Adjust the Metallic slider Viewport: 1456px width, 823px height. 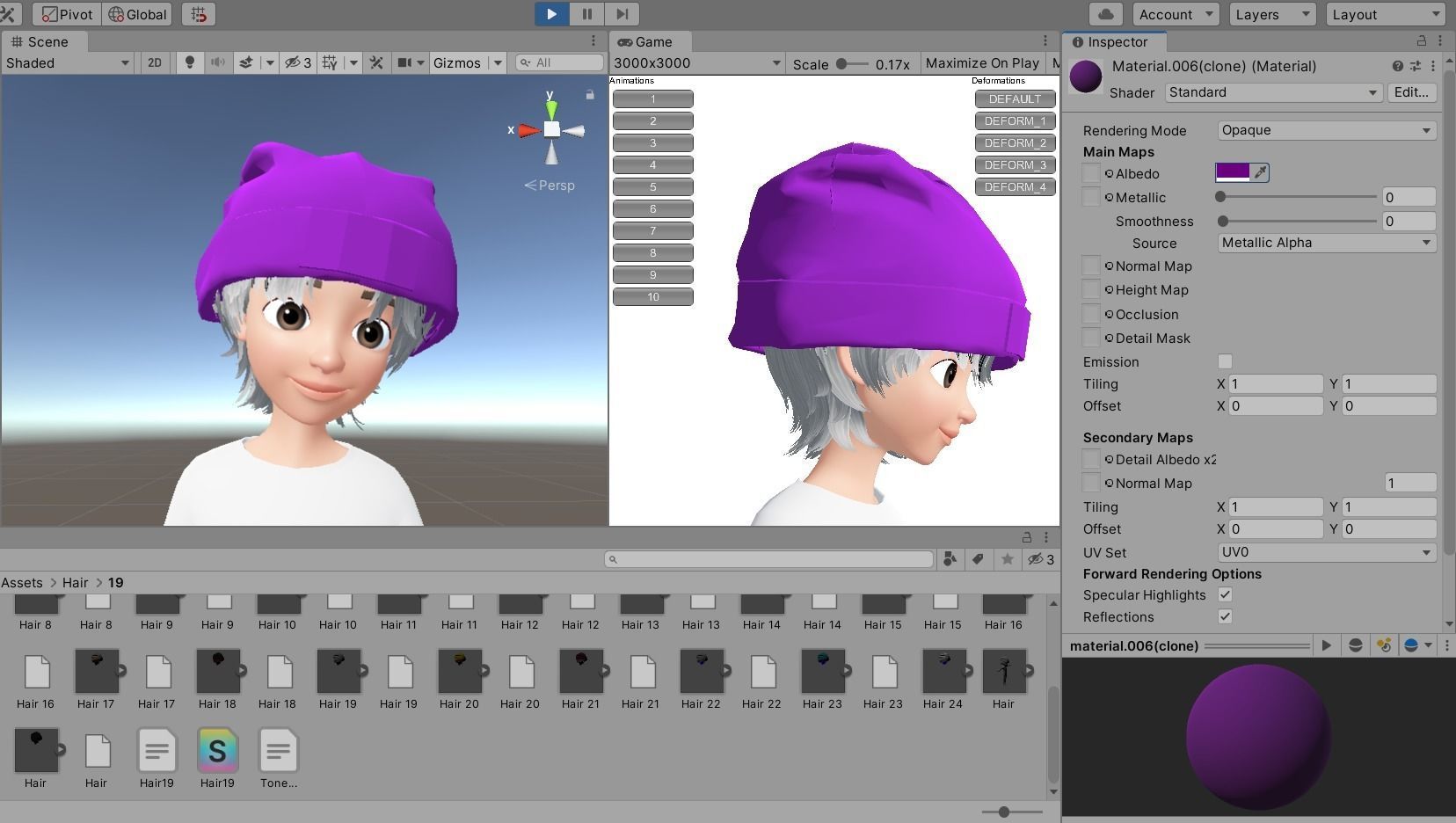tap(1297, 197)
